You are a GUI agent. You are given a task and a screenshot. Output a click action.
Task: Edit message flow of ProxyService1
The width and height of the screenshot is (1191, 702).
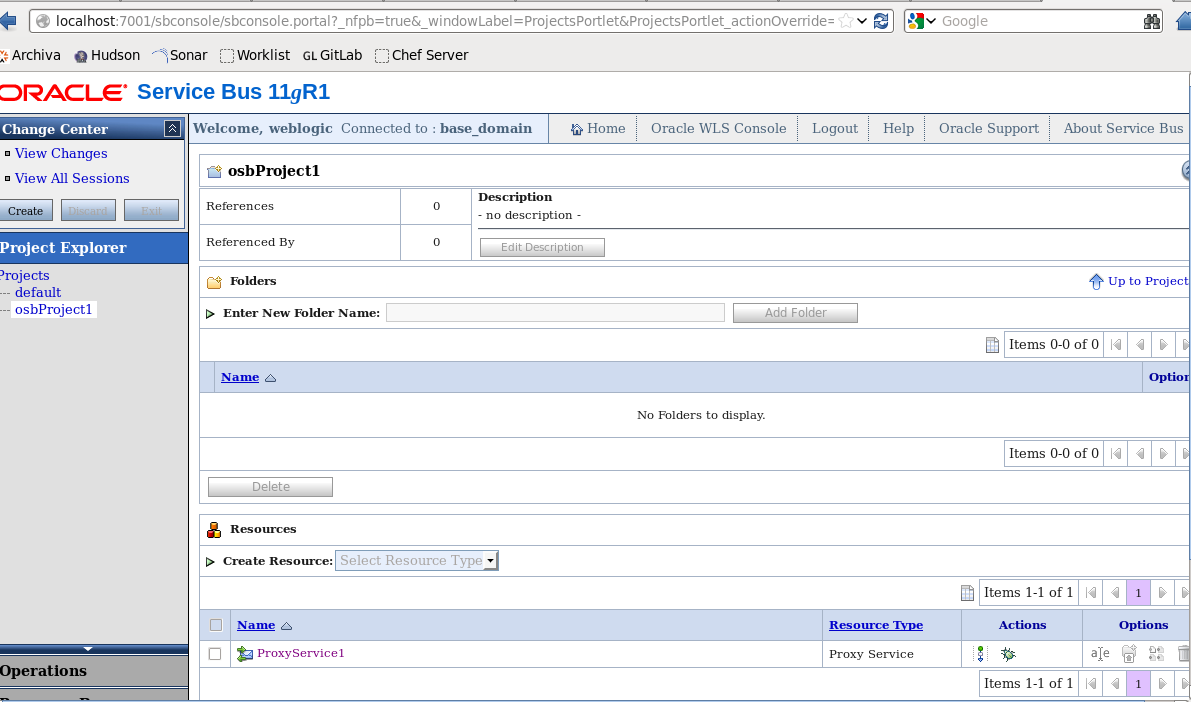pyautogui.click(x=980, y=654)
